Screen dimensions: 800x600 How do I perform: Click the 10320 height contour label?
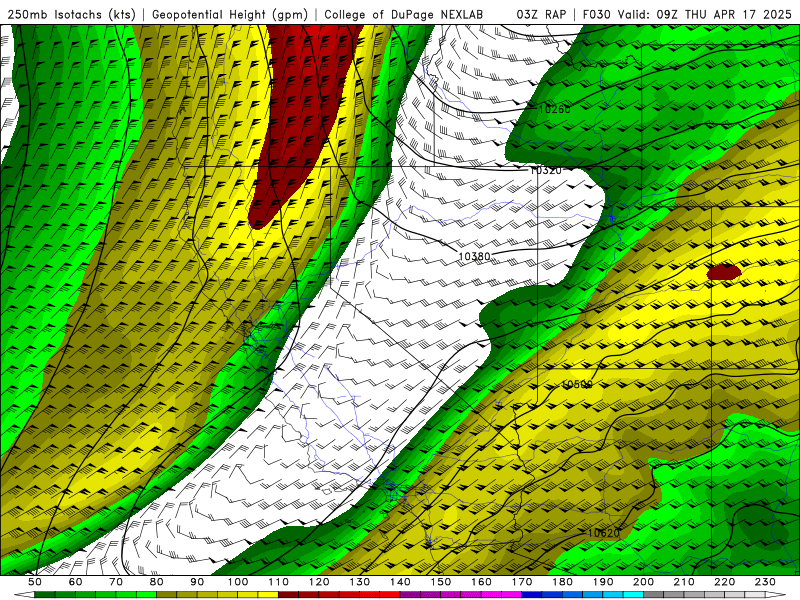coord(546,170)
